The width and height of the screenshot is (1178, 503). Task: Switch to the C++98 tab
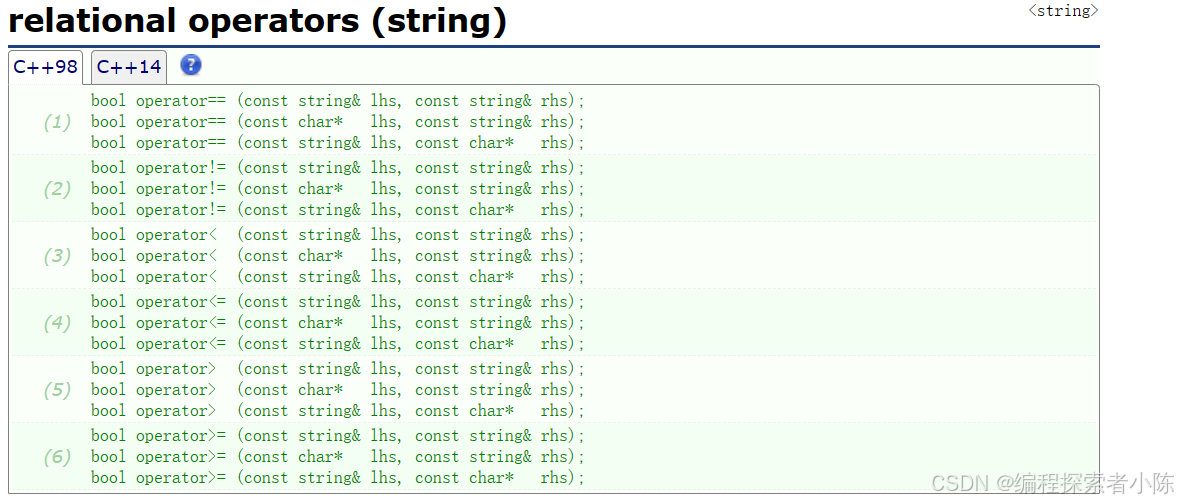46,68
